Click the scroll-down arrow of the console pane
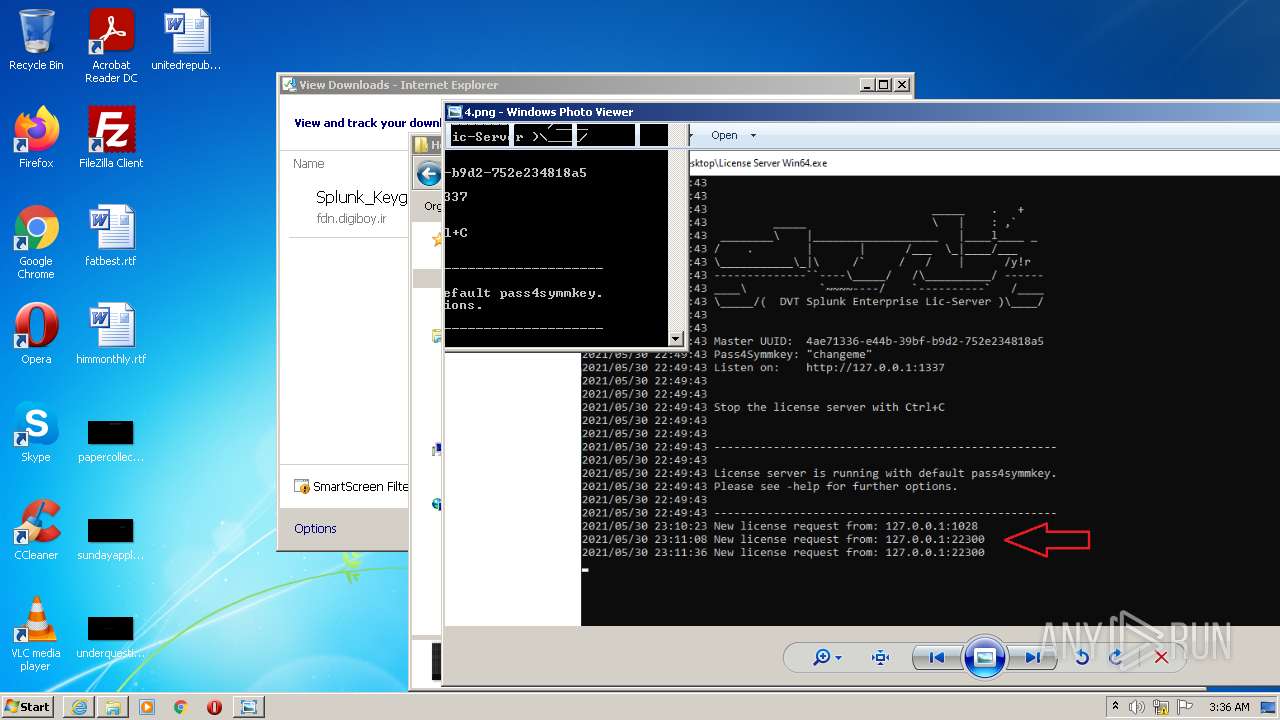The image size is (1280, 720). 675,339
